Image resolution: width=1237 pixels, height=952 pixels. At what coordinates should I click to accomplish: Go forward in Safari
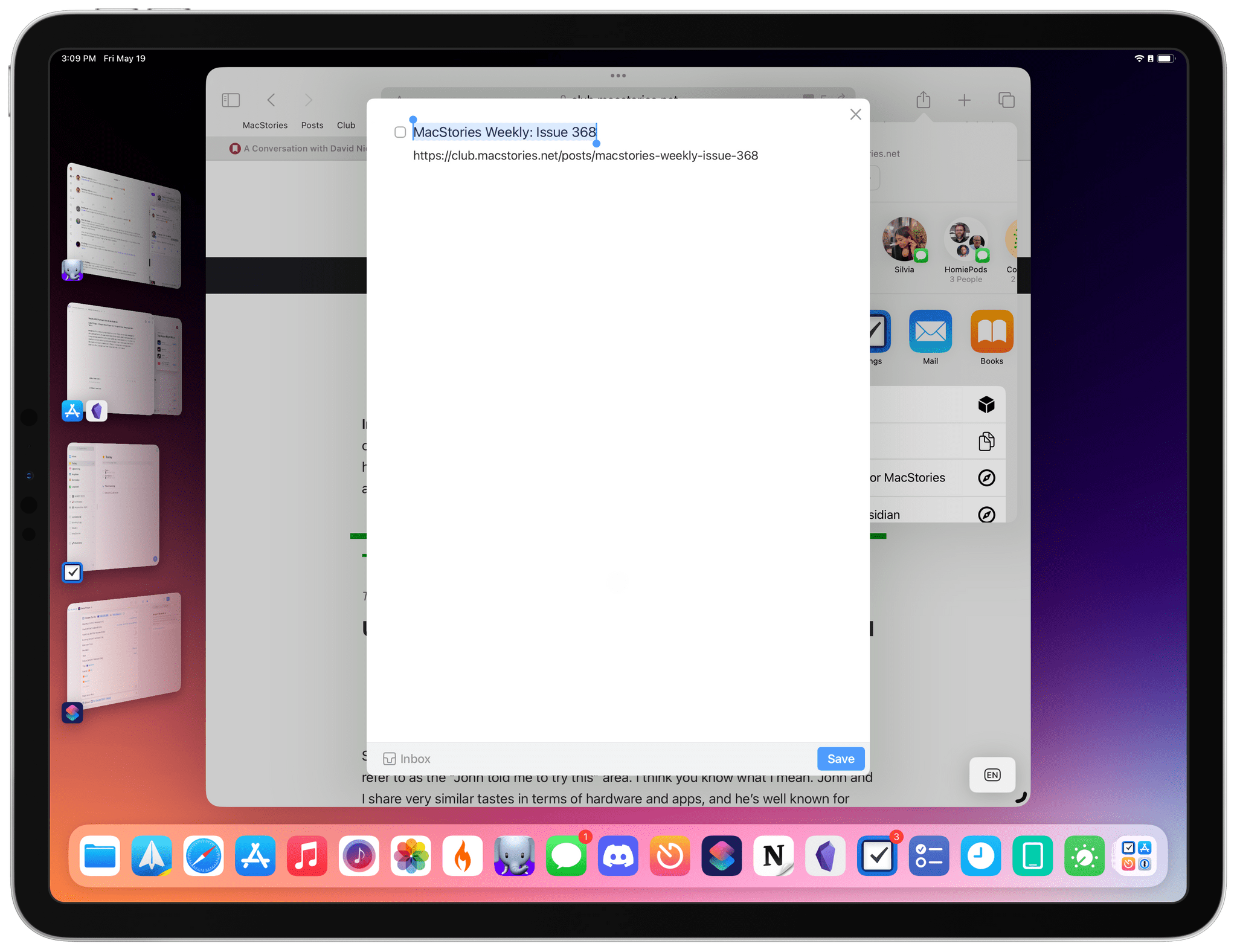pos(308,100)
